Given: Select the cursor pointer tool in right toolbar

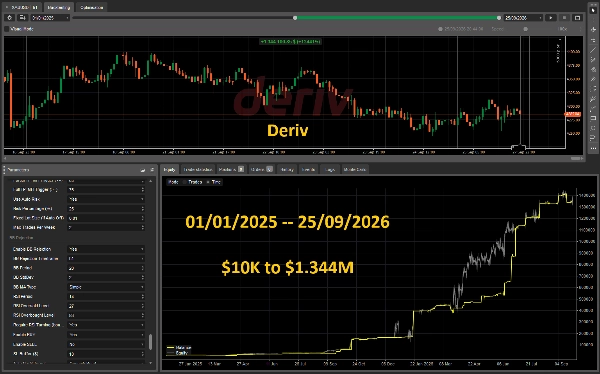Looking at the screenshot, I should click(x=593, y=10).
